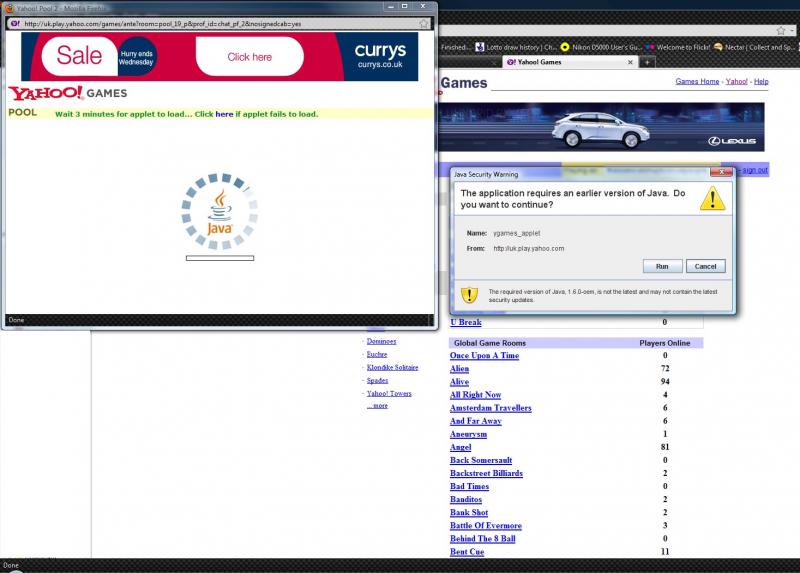800x573 pixels.
Task: Click the yellow security shield icon
Action: [469, 295]
